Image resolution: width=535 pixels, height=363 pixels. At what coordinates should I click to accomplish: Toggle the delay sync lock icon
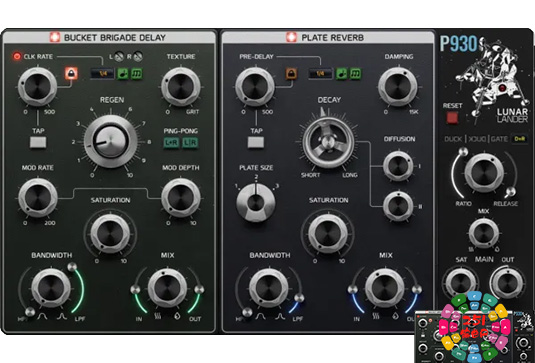[x=71, y=73]
